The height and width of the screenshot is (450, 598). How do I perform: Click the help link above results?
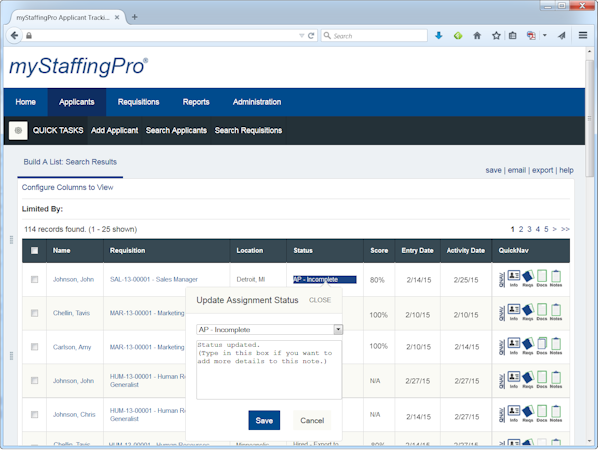[x=566, y=170]
